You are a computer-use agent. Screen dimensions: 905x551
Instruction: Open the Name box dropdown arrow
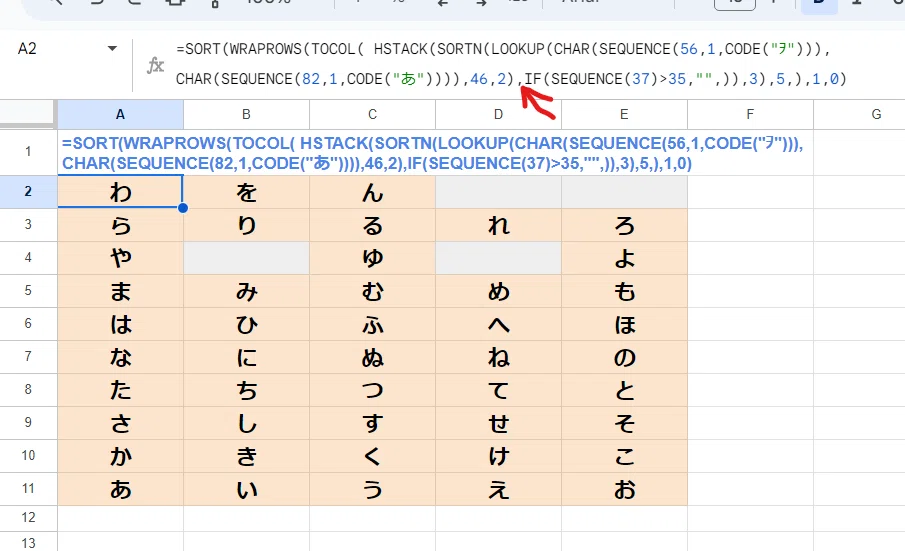[113, 48]
